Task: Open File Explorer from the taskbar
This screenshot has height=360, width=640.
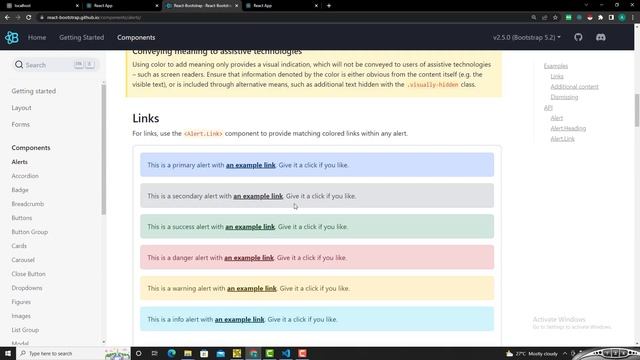Action: (188, 353)
